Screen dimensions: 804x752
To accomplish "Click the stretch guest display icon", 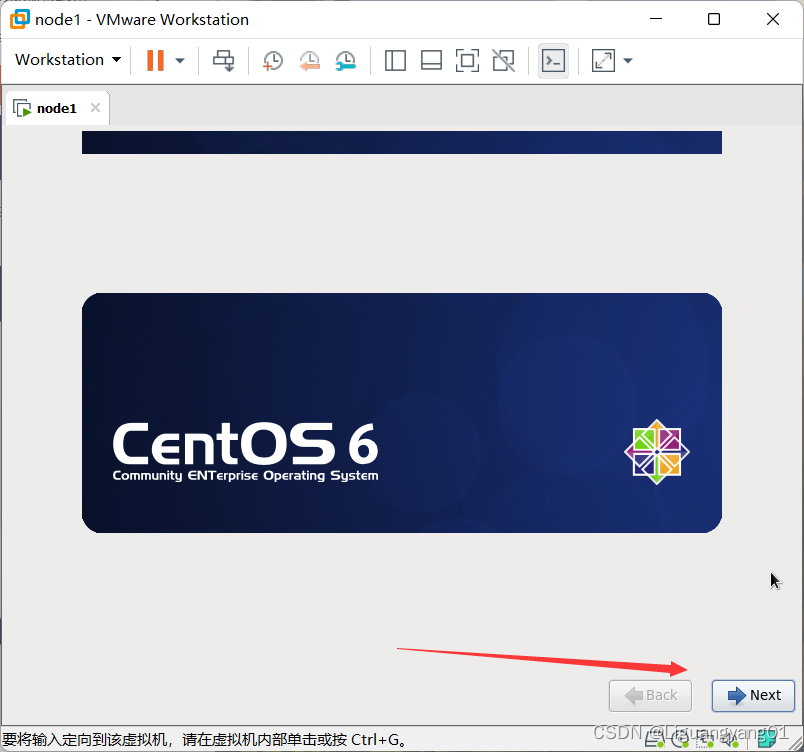I will (x=603, y=60).
